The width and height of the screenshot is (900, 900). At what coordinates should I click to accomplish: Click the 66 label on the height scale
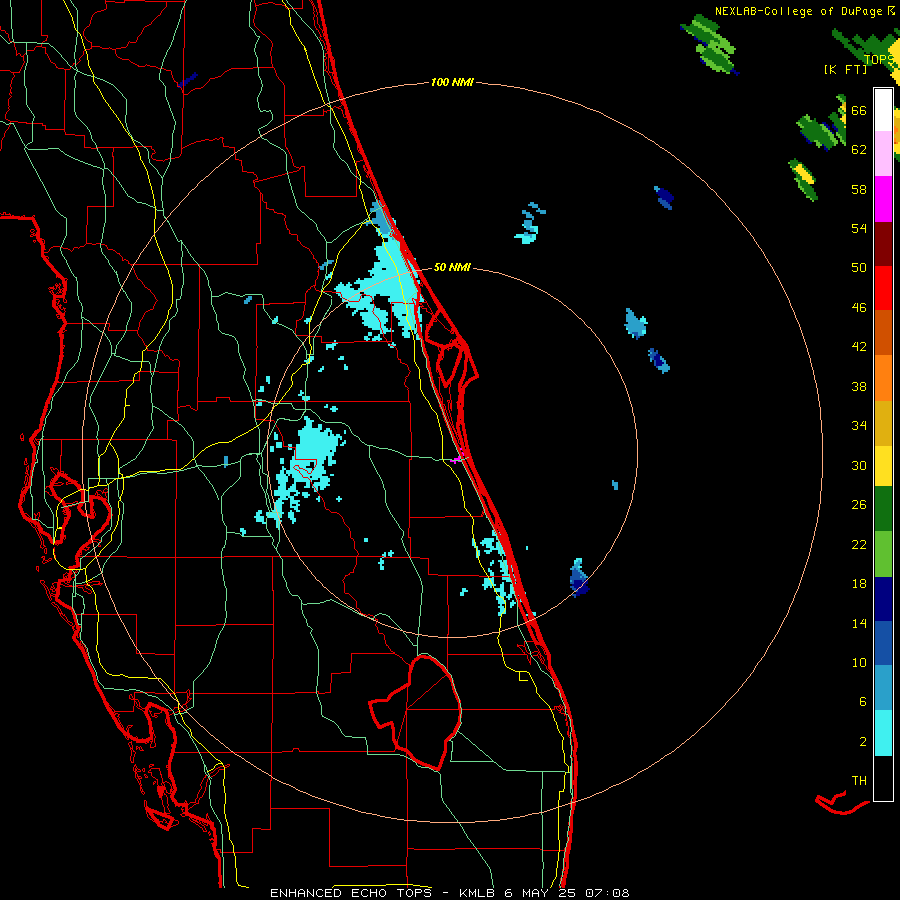coord(859,110)
